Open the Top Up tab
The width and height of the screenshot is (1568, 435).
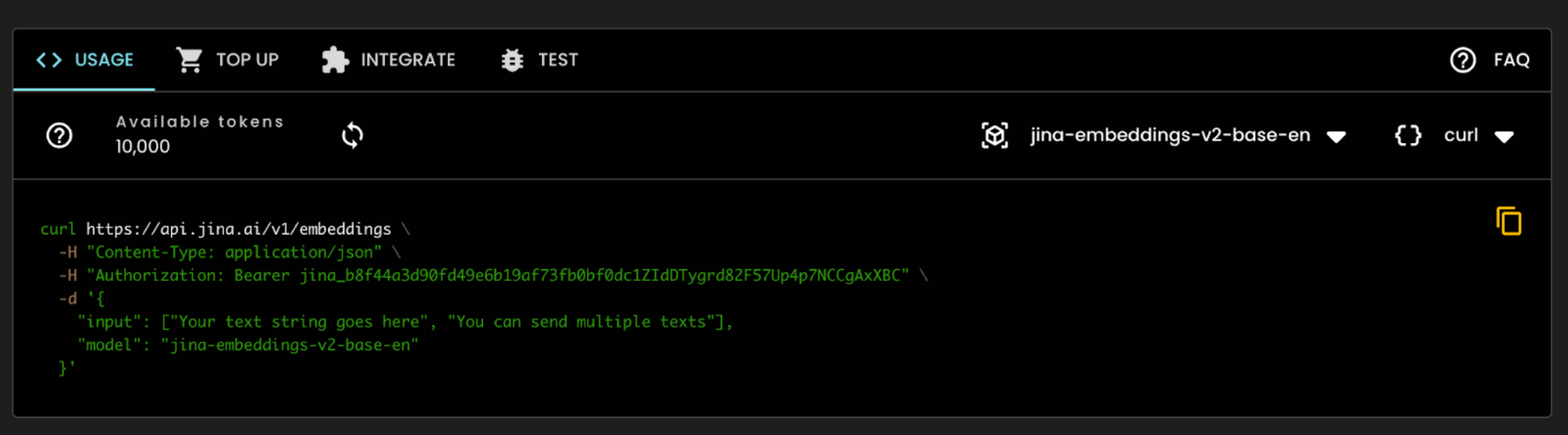247,60
